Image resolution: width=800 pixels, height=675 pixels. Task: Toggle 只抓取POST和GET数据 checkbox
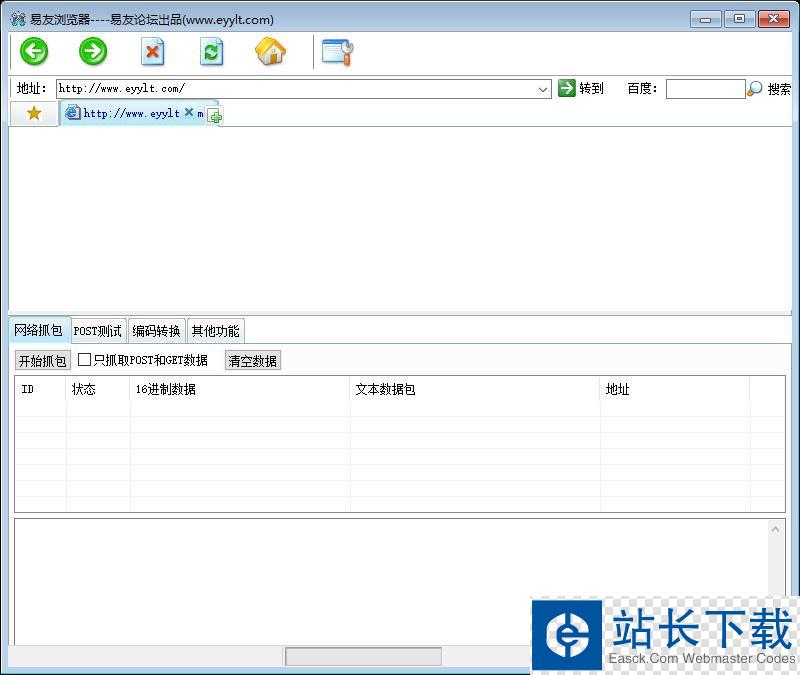coord(85,360)
